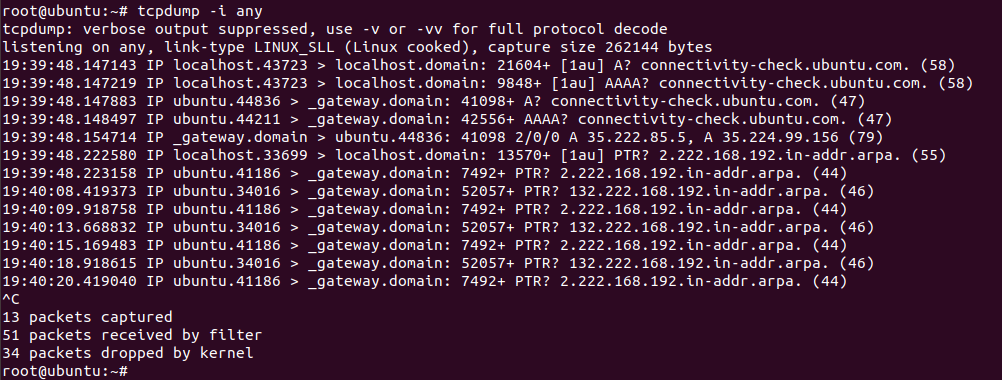Click the tcpdump -i any command text
Image resolution: width=1002 pixels, height=380 pixels.
pos(200,11)
